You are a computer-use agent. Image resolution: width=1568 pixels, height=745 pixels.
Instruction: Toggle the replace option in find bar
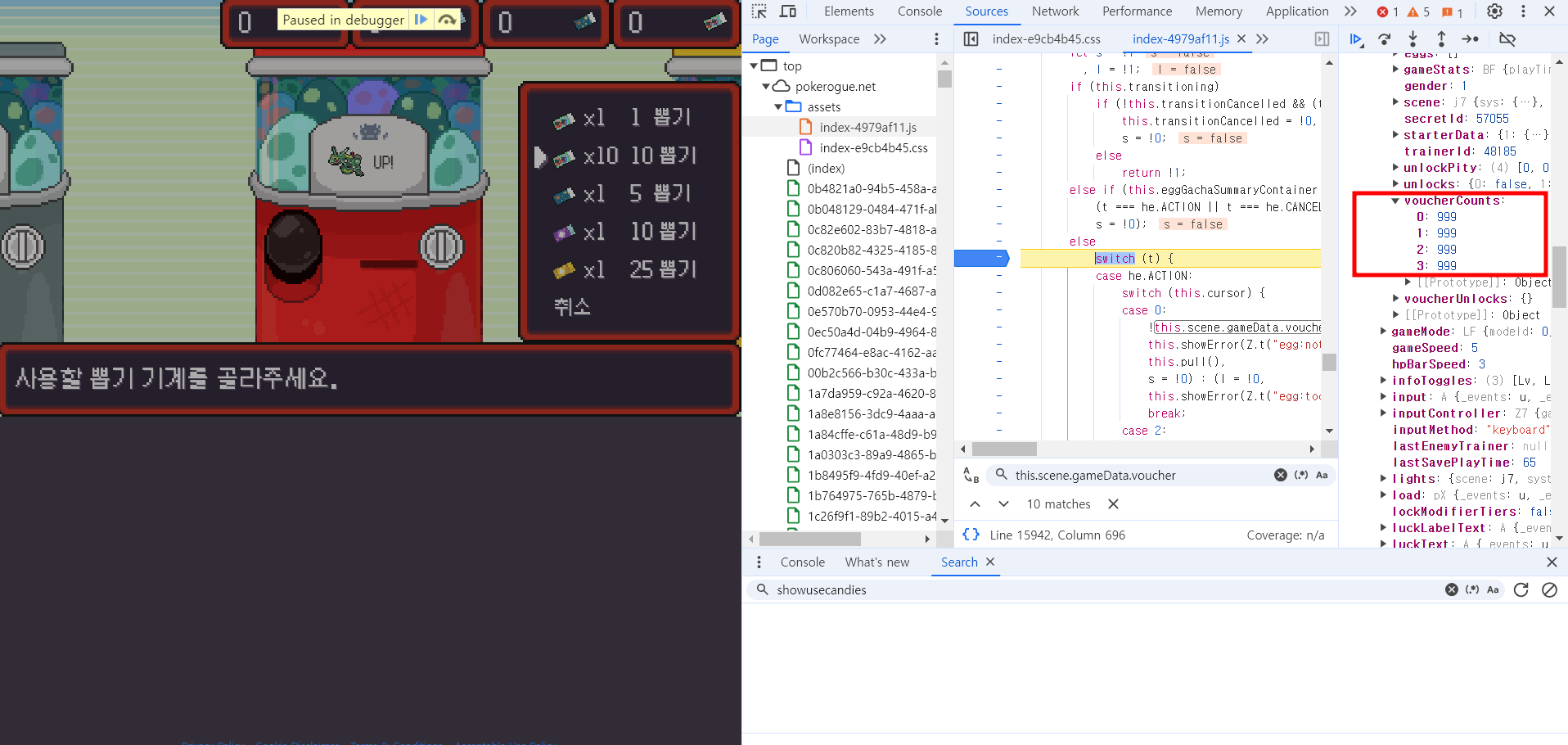[971, 476]
